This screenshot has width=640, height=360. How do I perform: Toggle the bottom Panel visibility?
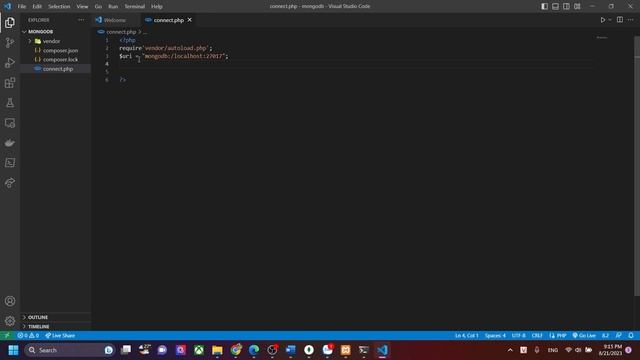(556, 6)
